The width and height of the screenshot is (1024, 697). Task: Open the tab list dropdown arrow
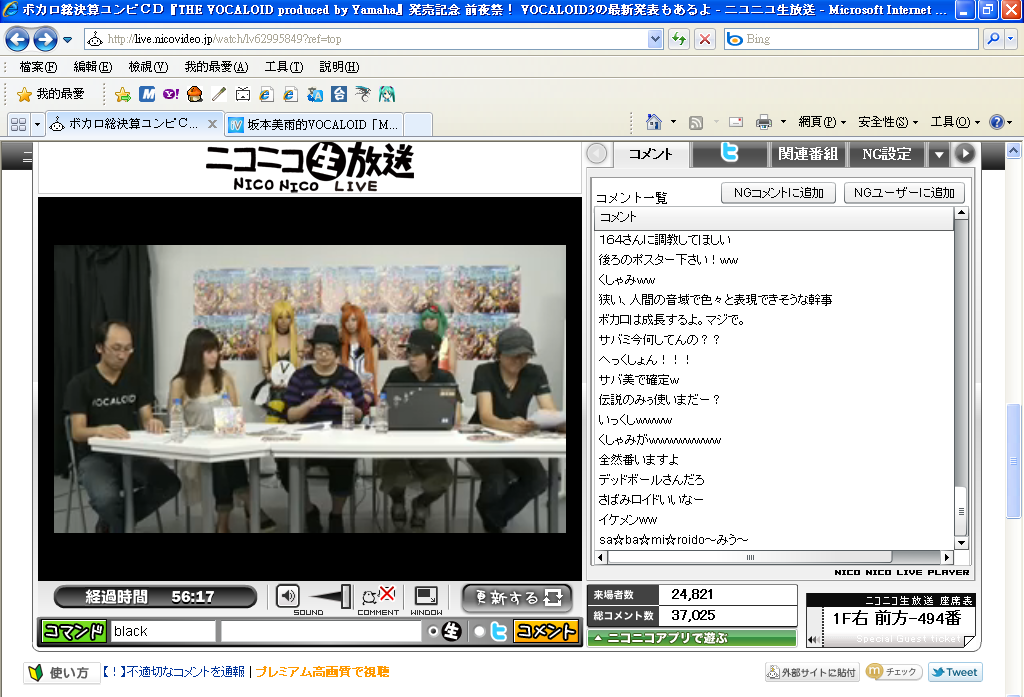click(37, 123)
